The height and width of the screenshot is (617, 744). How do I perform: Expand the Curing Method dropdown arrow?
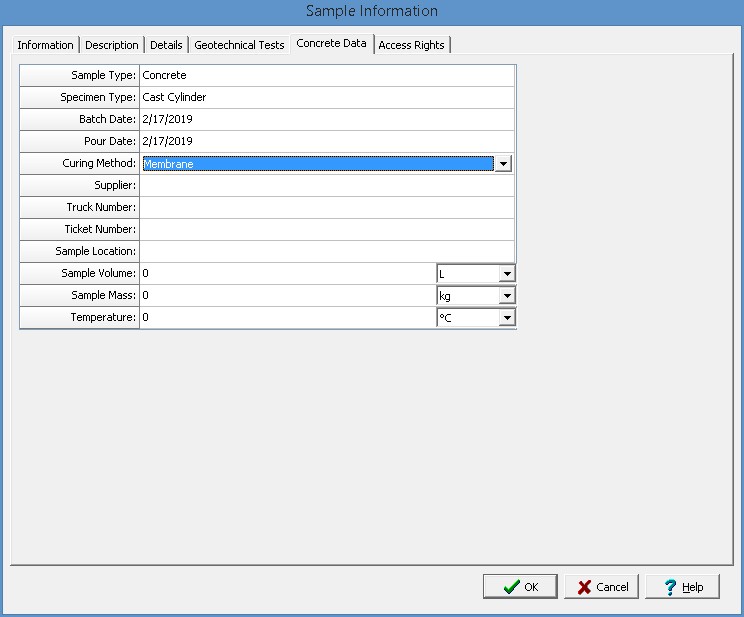pos(504,164)
